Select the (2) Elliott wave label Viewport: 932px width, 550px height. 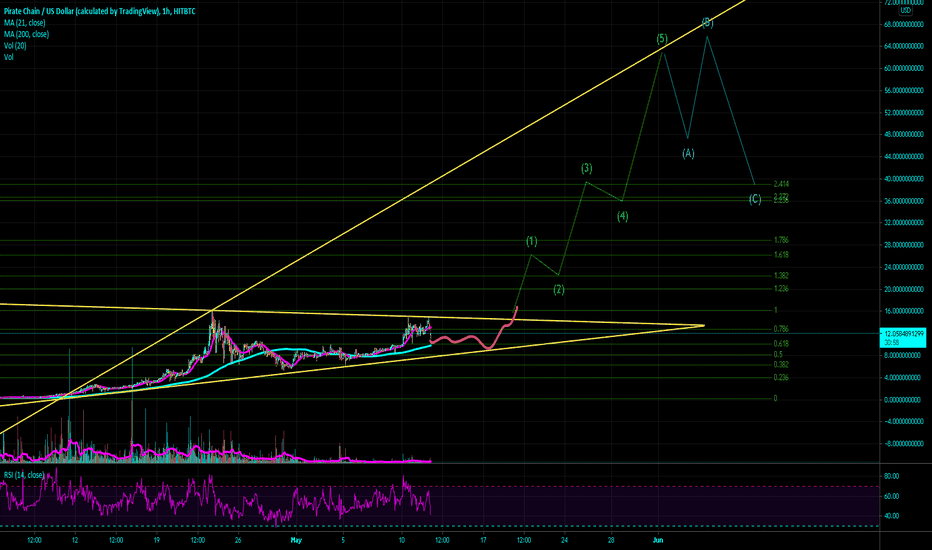click(559, 290)
